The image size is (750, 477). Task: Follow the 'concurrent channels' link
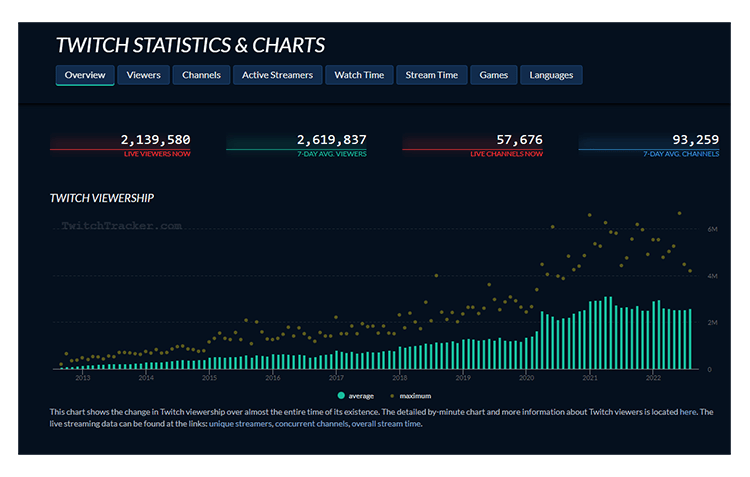311,424
